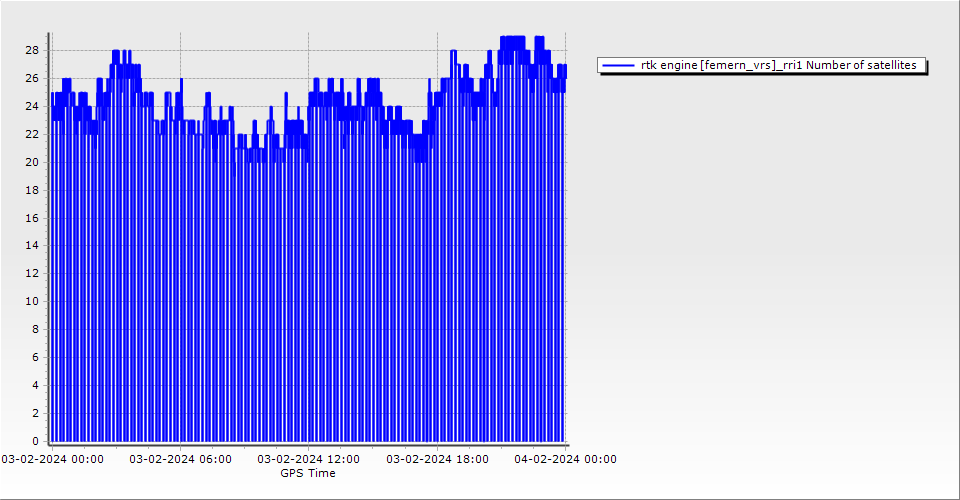960x500 pixels.
Task: Click the y-axis tick label 8
Action: 35,329
